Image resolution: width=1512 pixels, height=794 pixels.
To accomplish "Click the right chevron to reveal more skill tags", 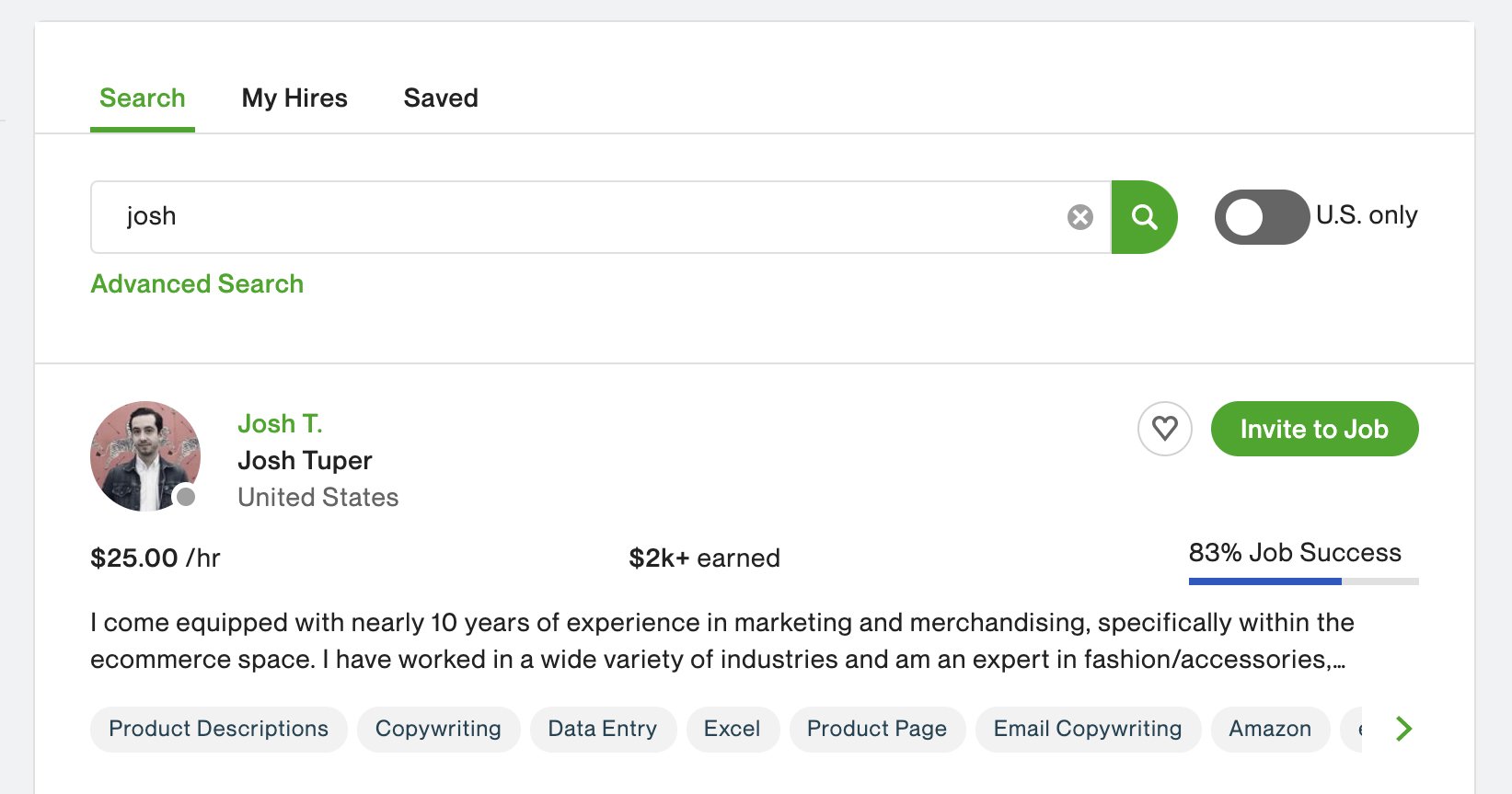I will tap(1402, 729).
